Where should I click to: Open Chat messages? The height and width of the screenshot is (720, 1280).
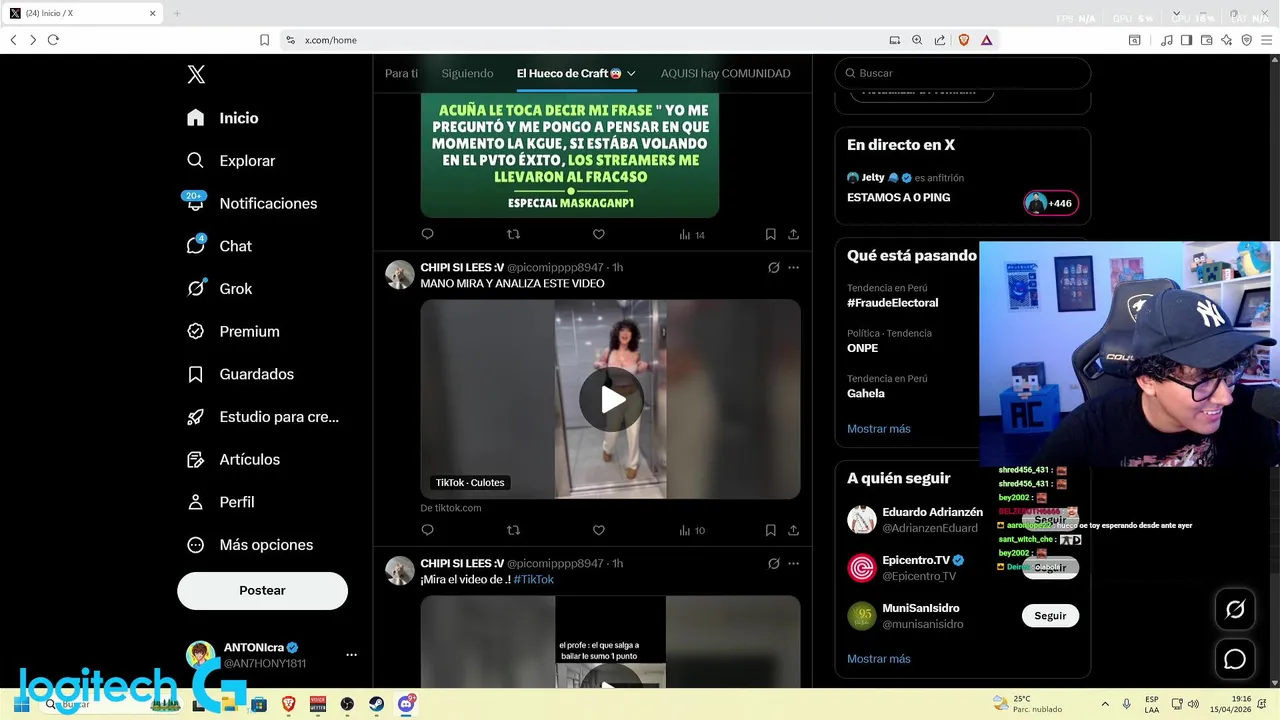coord(219,246)
